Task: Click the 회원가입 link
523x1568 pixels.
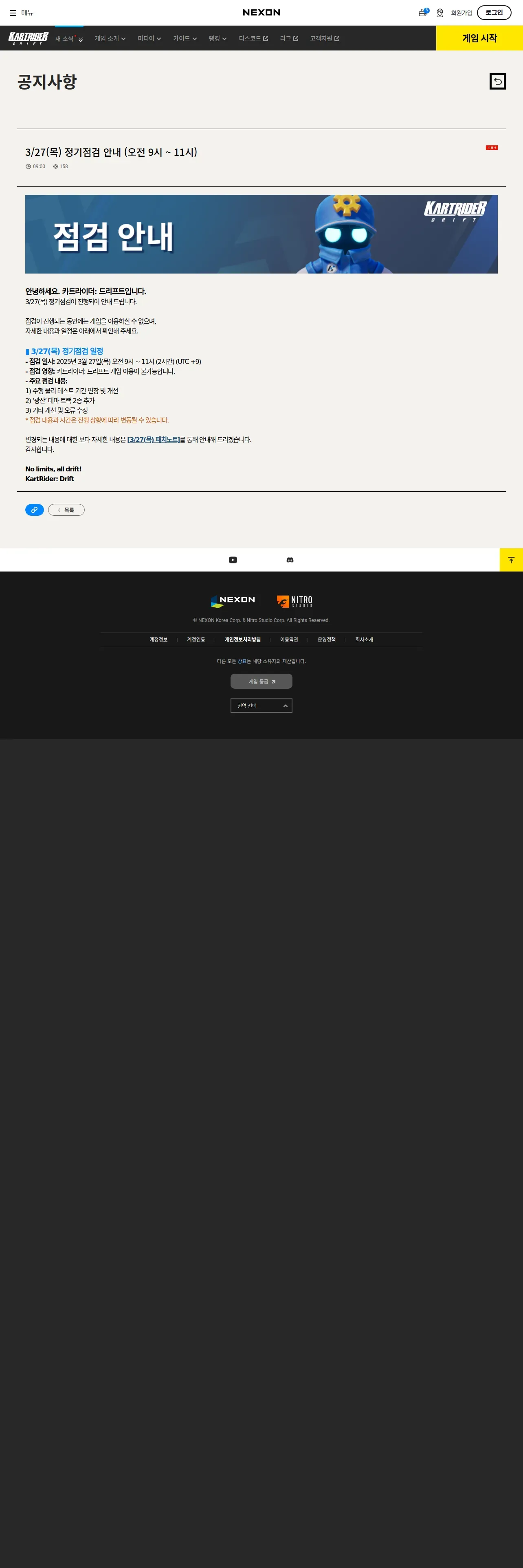Action: click(461, 13)
